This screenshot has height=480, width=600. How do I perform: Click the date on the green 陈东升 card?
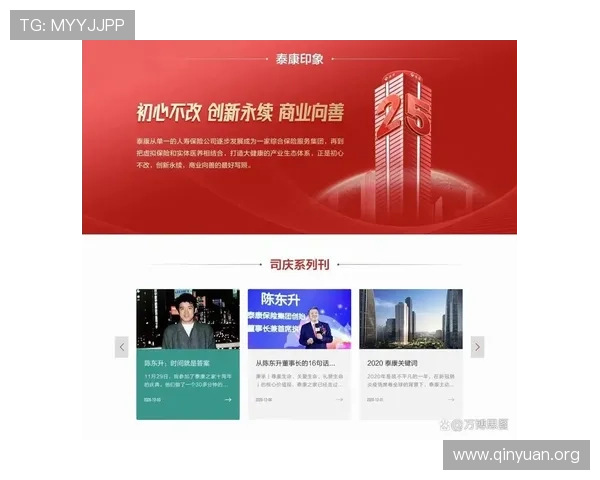click(152, 400)
